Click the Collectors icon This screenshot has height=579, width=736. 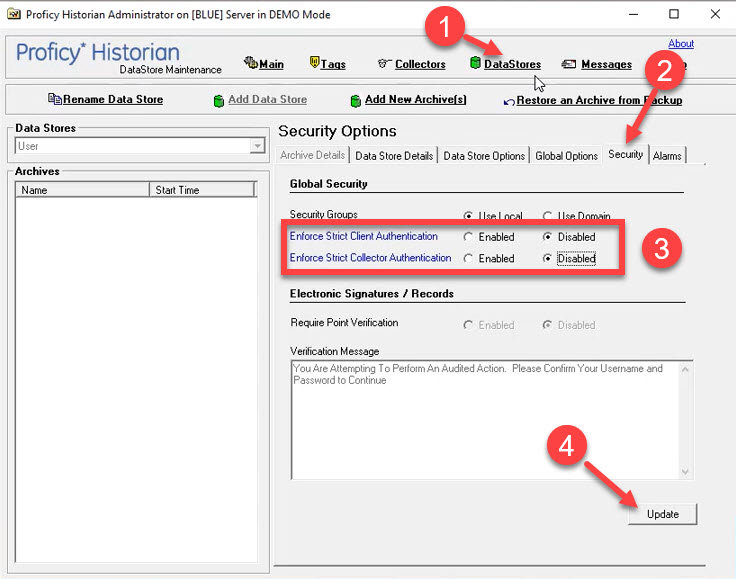coord(384,63)
